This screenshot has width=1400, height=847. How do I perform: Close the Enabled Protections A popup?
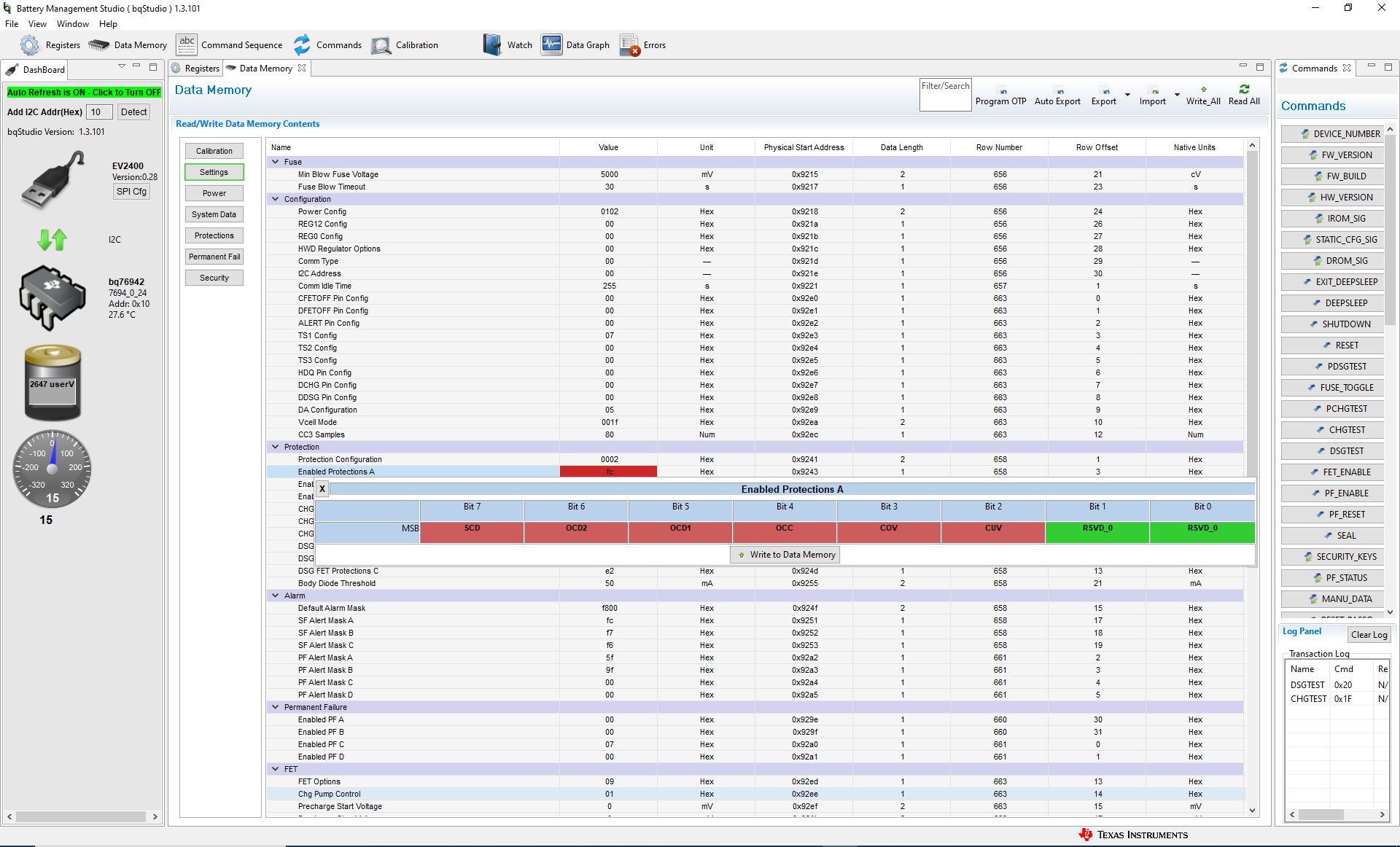click(322, 489)
